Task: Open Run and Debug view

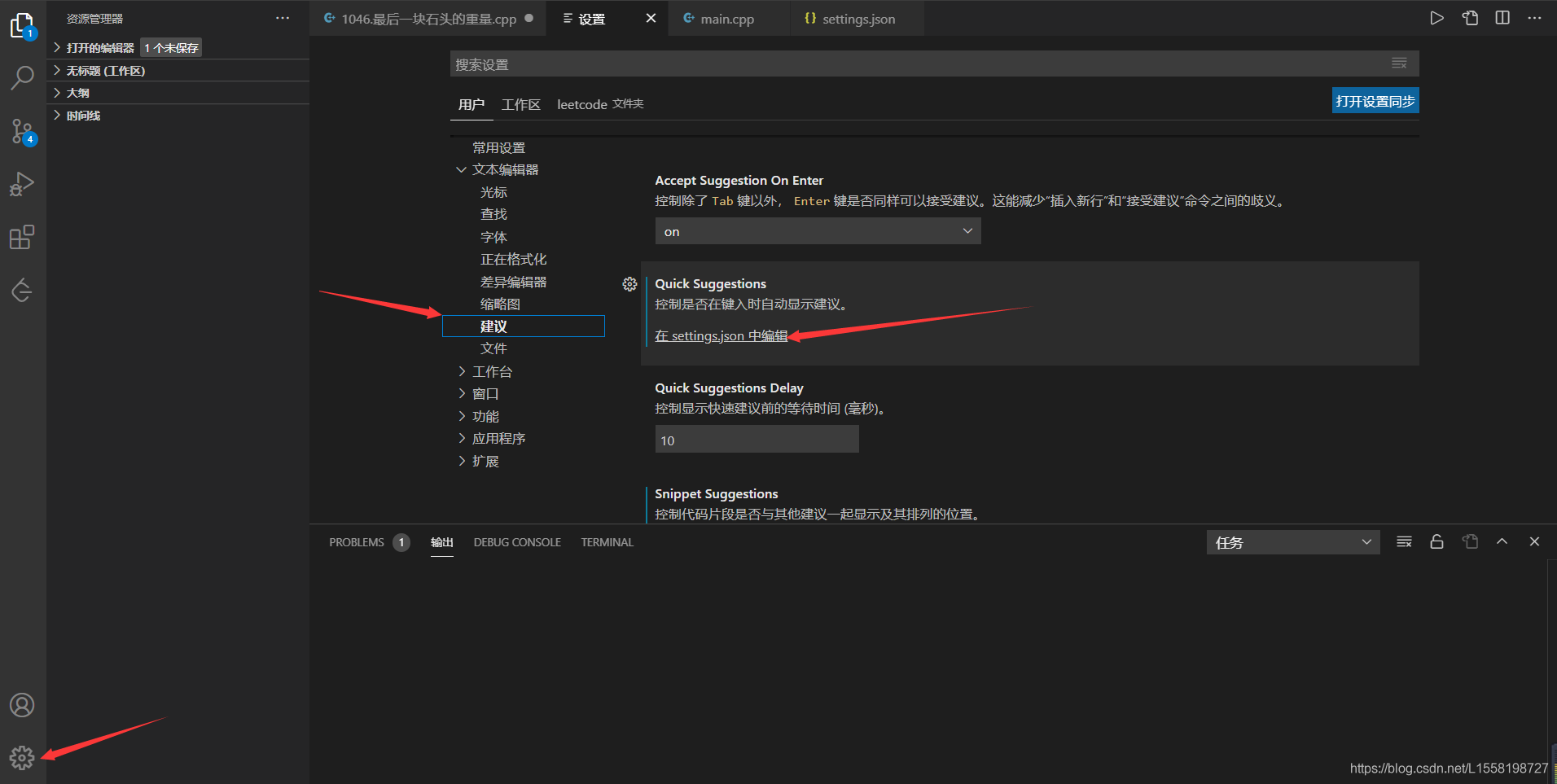Action: click(x=22, y=184)
